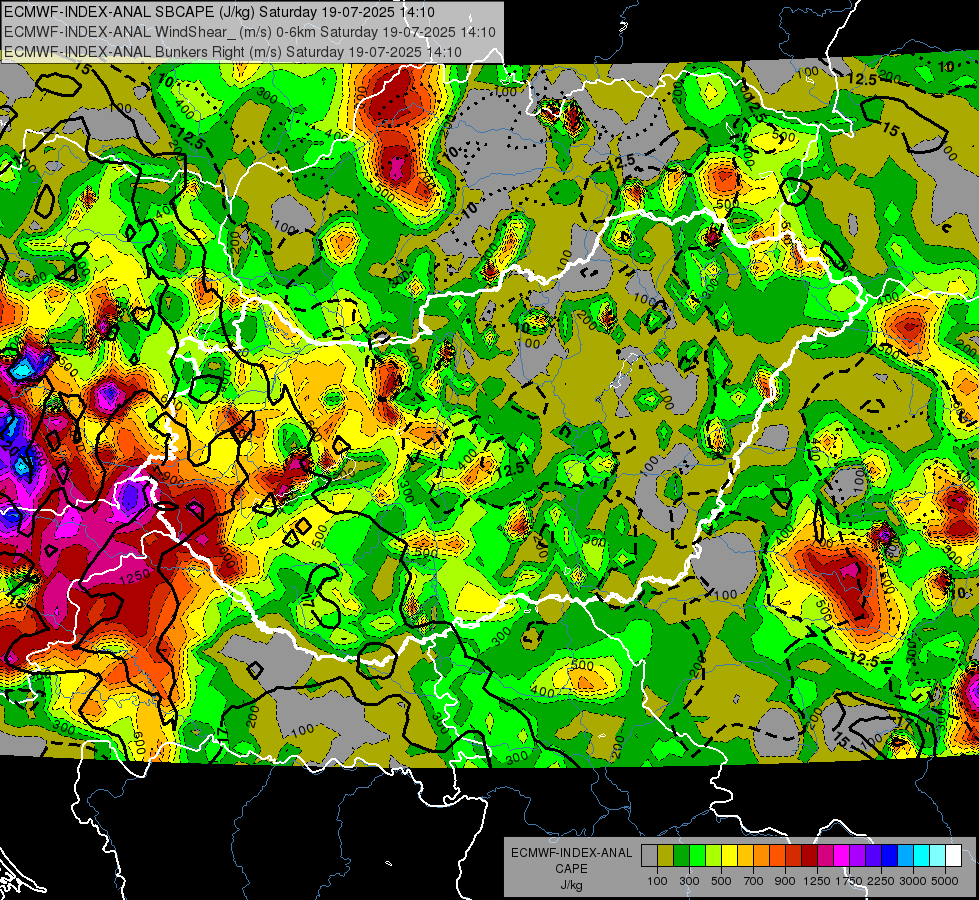Pick the violet legend swatch before 2250
This screenshot has height=900, width=979.
click(x=873, y=856)
